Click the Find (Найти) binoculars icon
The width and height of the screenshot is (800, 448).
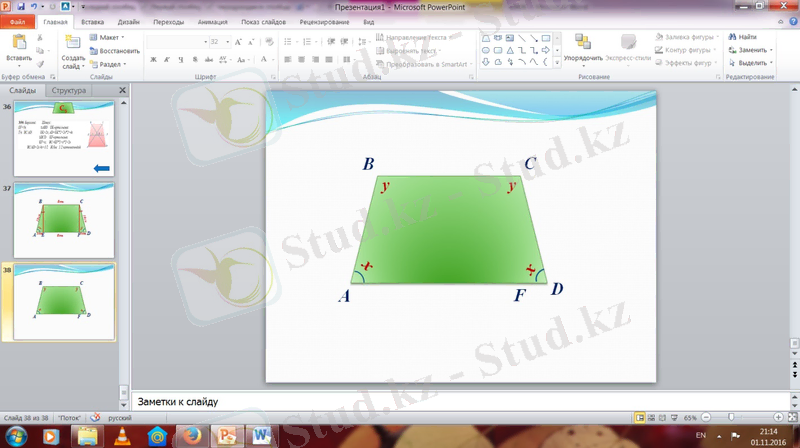(733, 37)
